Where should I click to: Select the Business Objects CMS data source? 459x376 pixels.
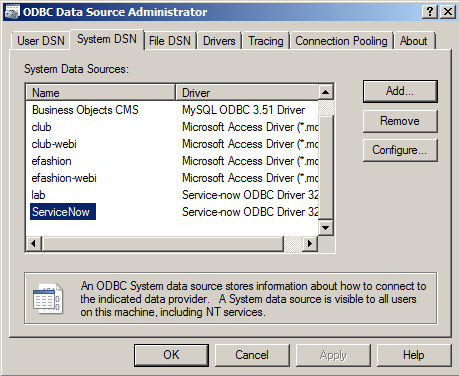point(85,110)
